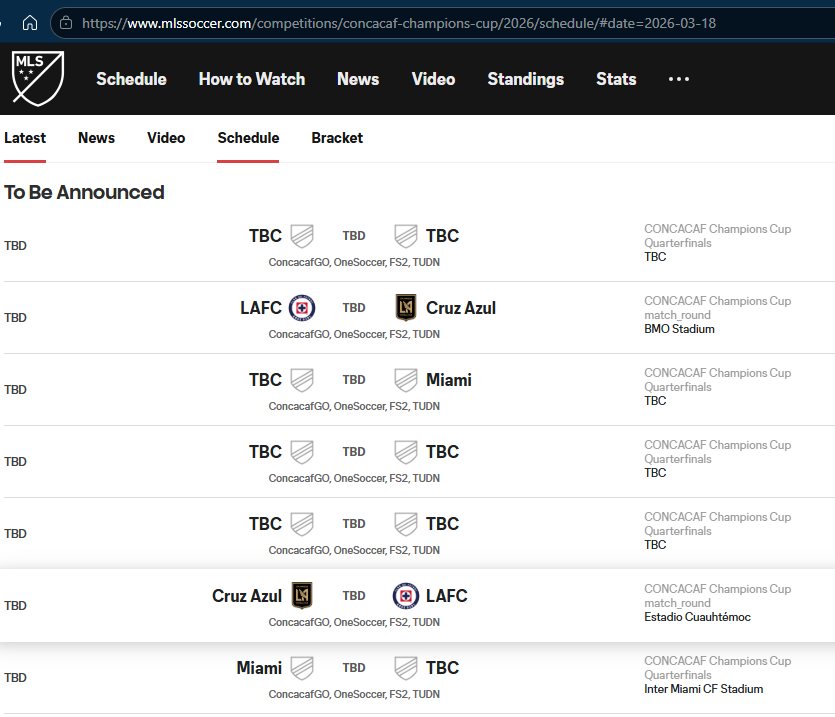Viewport: 835px width, 717px height.
Task: Go to Stats page
Action: pos(616,79)
